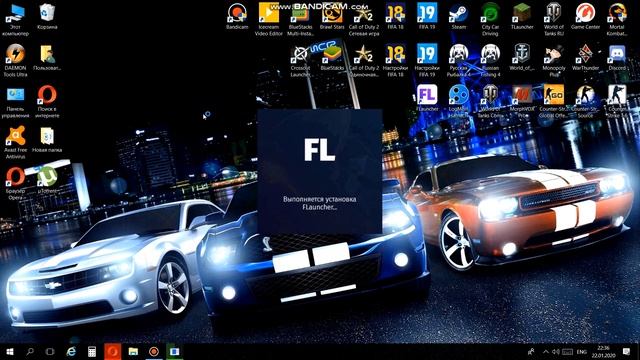Screen dimensions: 640x360
Task: Click the "Выполняется установка FLauncher..." text
Action: [320, 203]
